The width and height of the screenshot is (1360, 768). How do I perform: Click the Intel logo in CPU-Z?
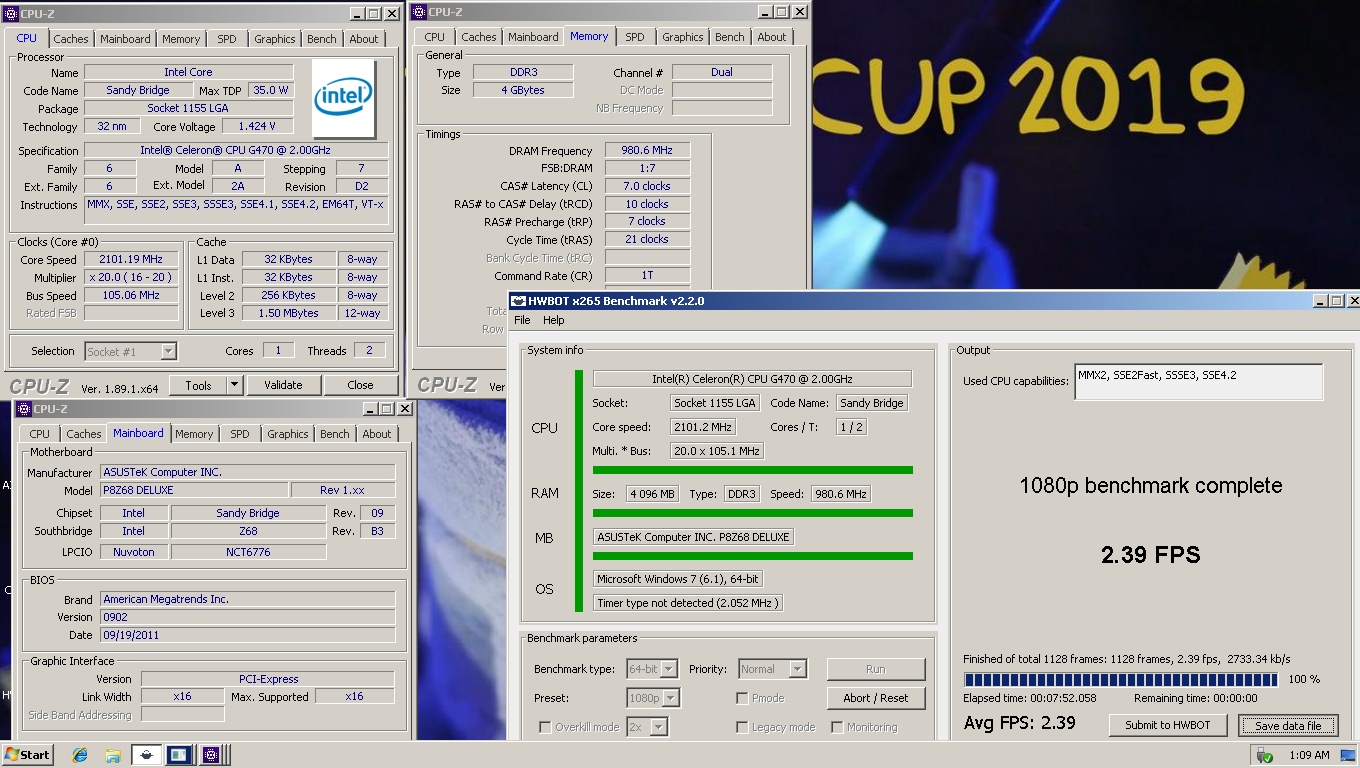click(x=344, y=99)
